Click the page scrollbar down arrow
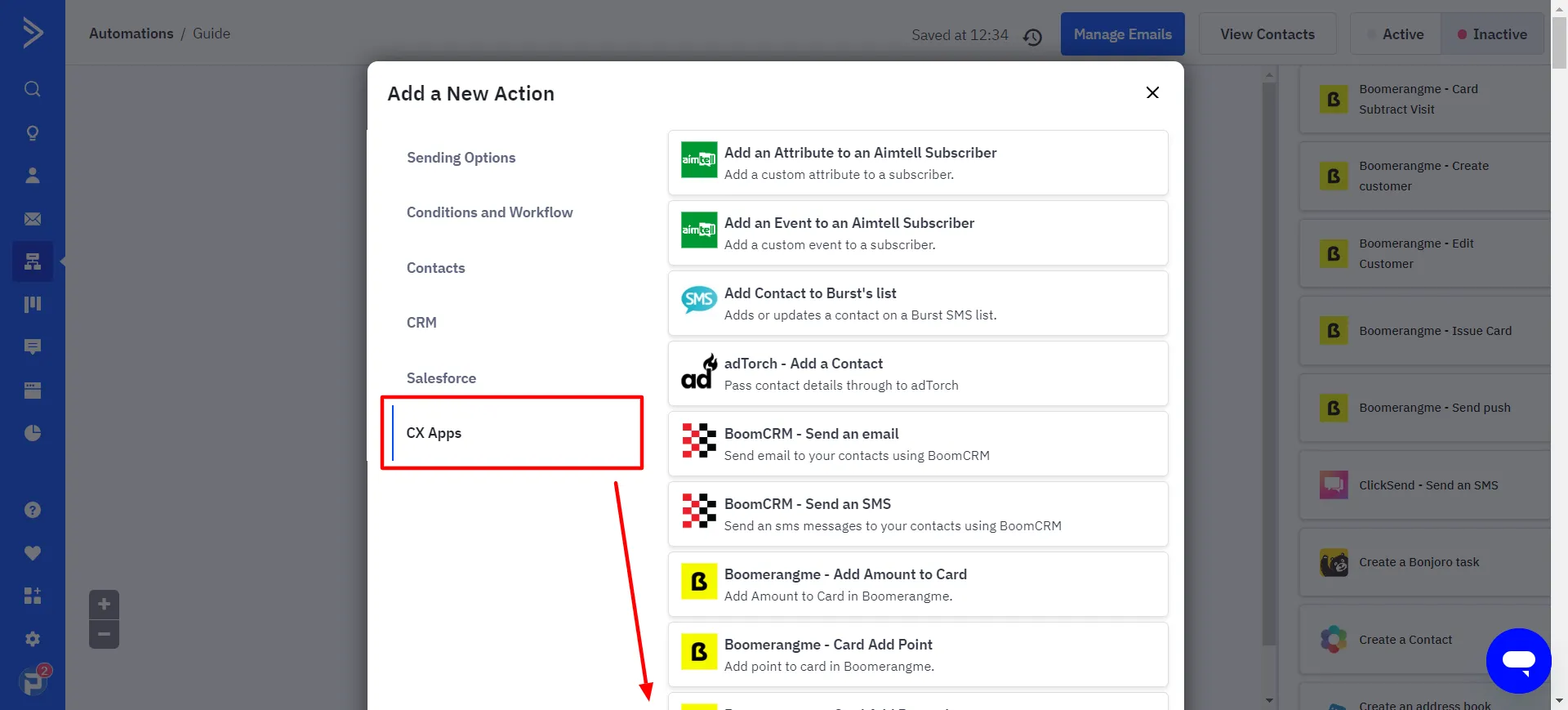1568x710 pixels. point(1560,701)
